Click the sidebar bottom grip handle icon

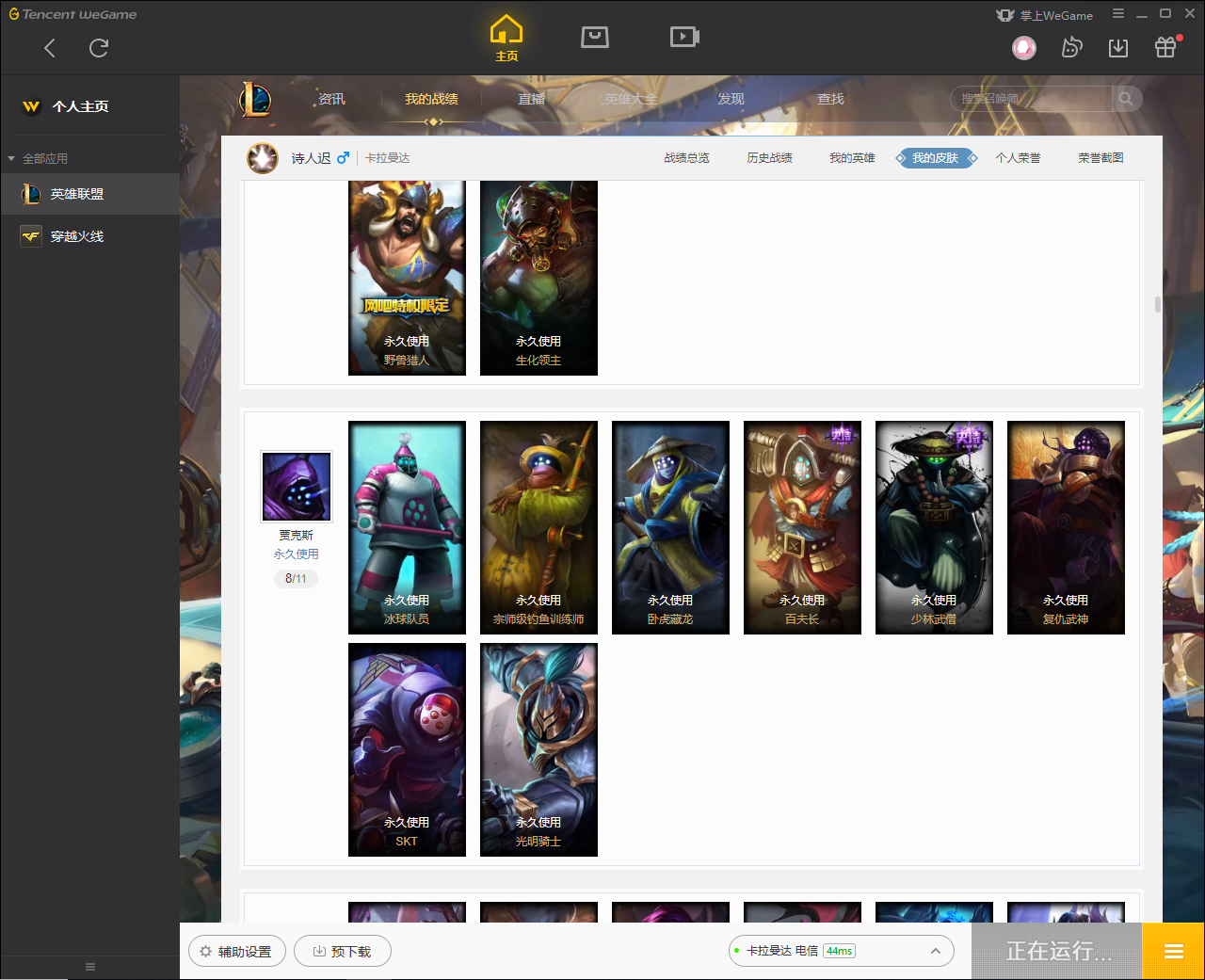pos(89,967)
